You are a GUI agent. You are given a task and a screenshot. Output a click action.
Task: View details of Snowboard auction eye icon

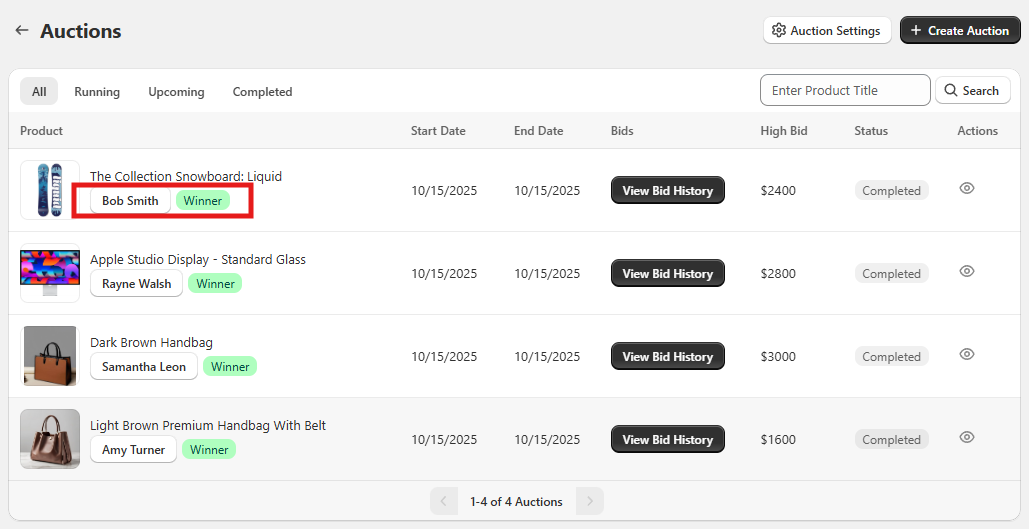pos(967,188)
